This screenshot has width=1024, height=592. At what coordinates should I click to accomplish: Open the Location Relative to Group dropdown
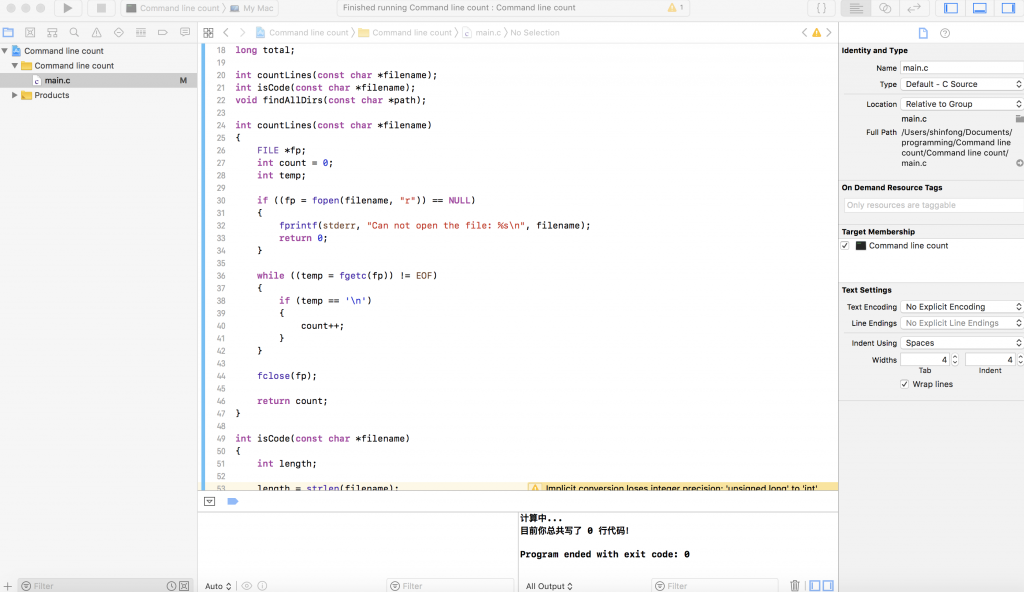tap(961, 104)
